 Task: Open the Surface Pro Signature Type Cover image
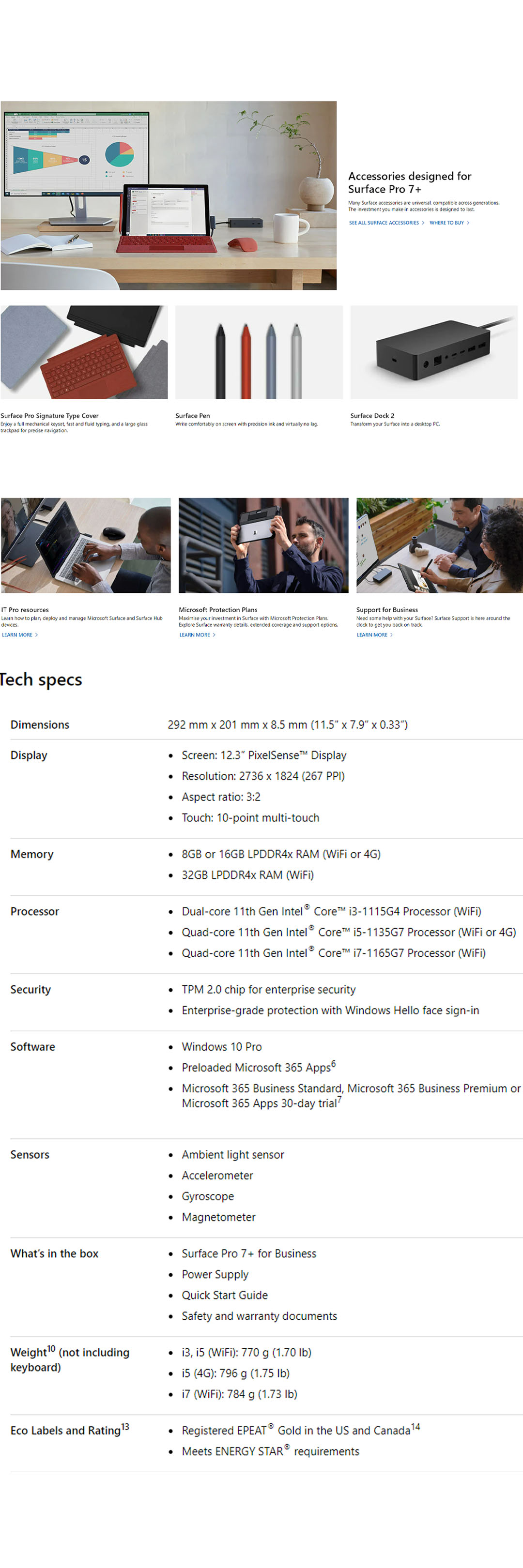point(84,352)
